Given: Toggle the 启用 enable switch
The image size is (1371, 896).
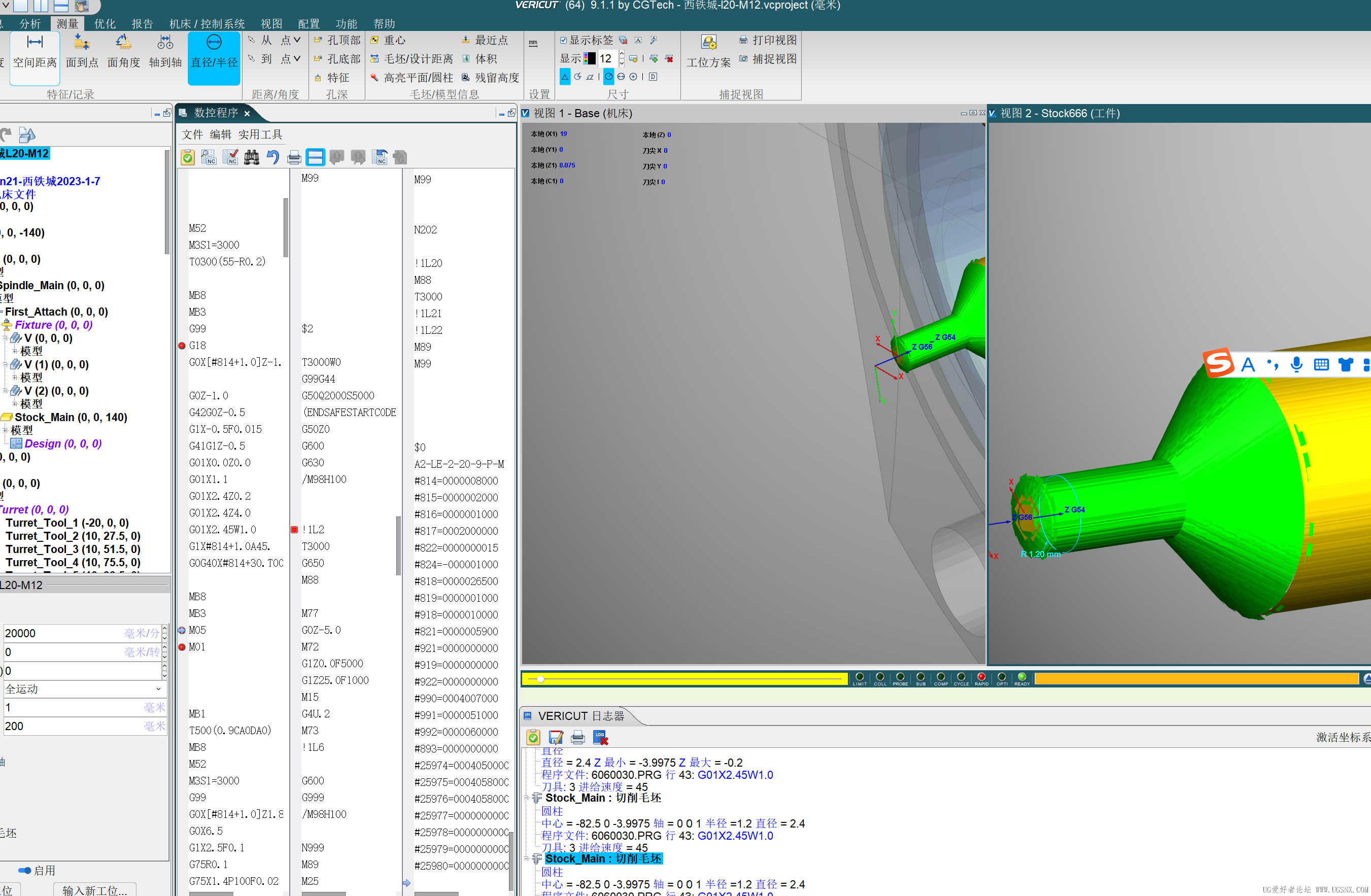Looking at the screenshot, I should tap(25, 871).
